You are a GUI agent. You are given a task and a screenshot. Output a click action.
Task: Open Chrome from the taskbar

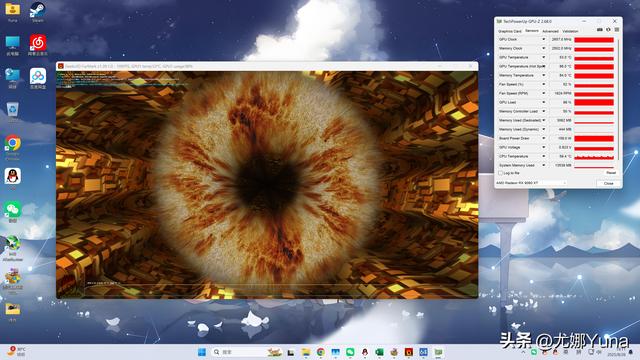pyautogui.click(x=321, y=352)
